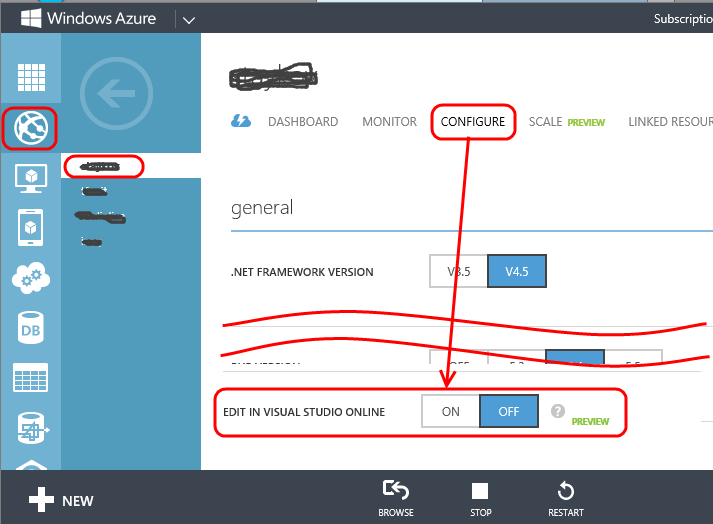The height and width of the screenshot is (524, 713).
Task: Select the fourth website in the list
Action: tap(91, 242)
